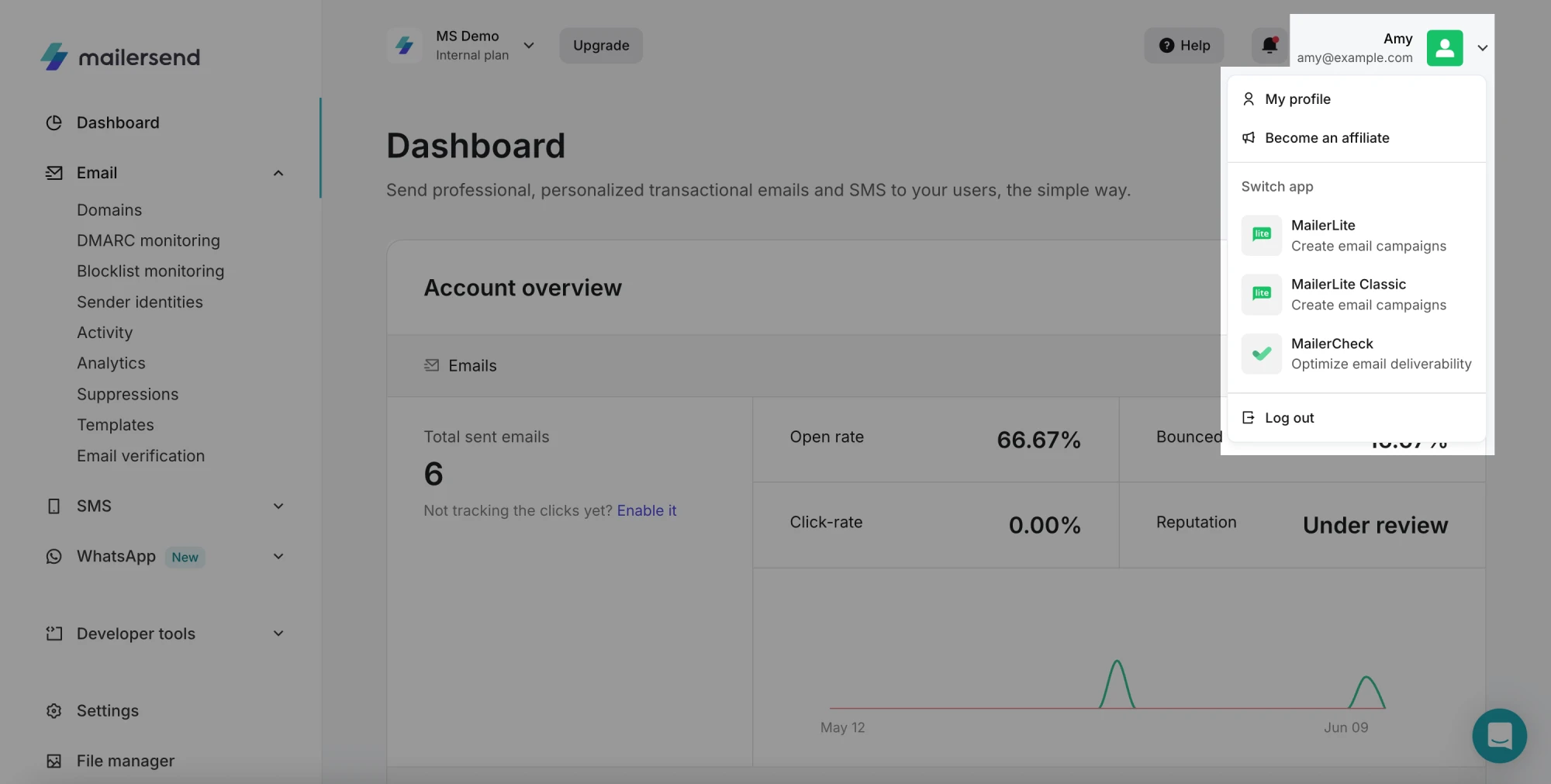Screen dimensions: 1551x784
Task: Open Templates
Action: 116,425
